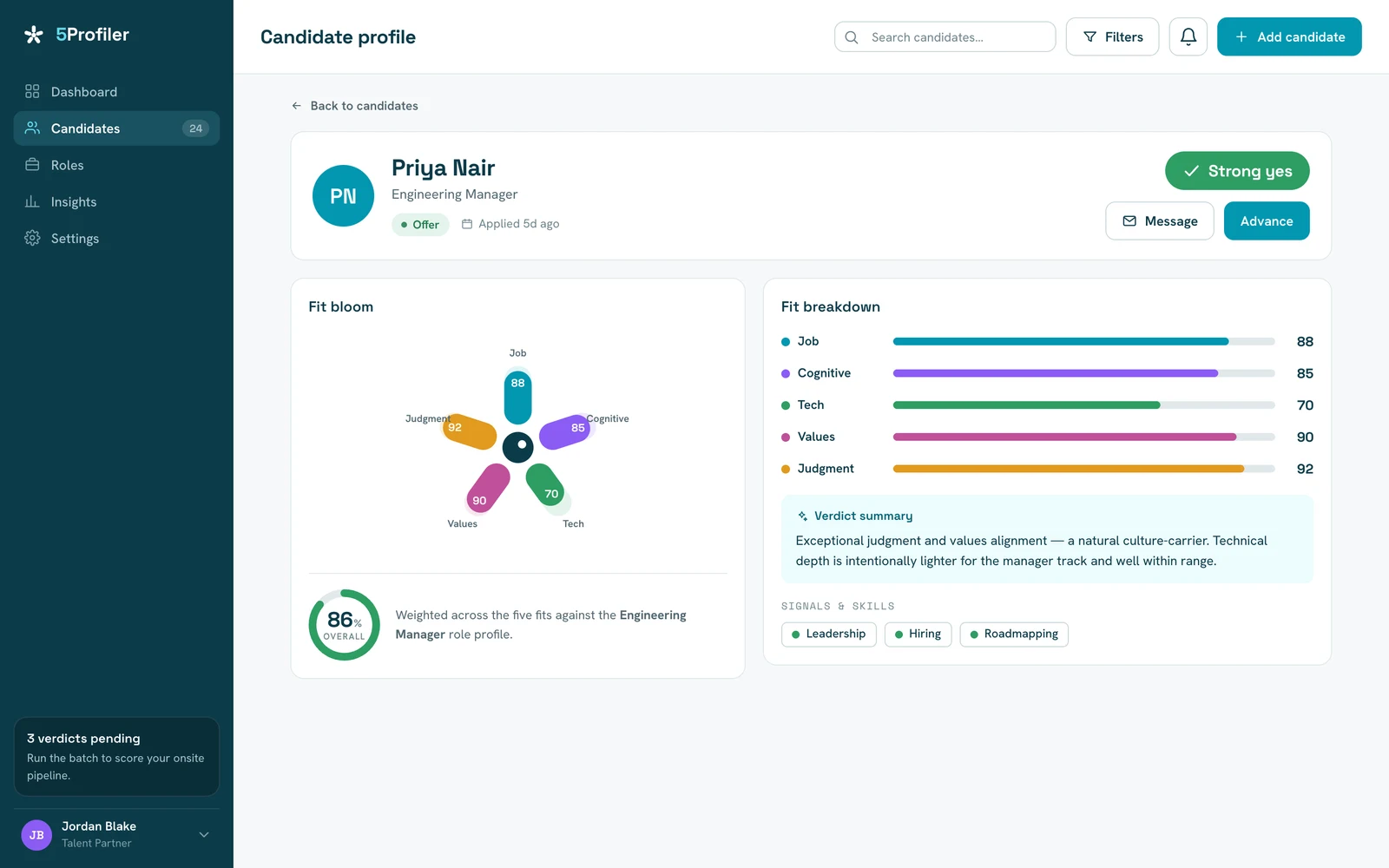The height and width of the screenshot is (868, 1389).
Task: Click the Judgment petal showing 92
Action: pyautogui.click(x=470, y=431)
